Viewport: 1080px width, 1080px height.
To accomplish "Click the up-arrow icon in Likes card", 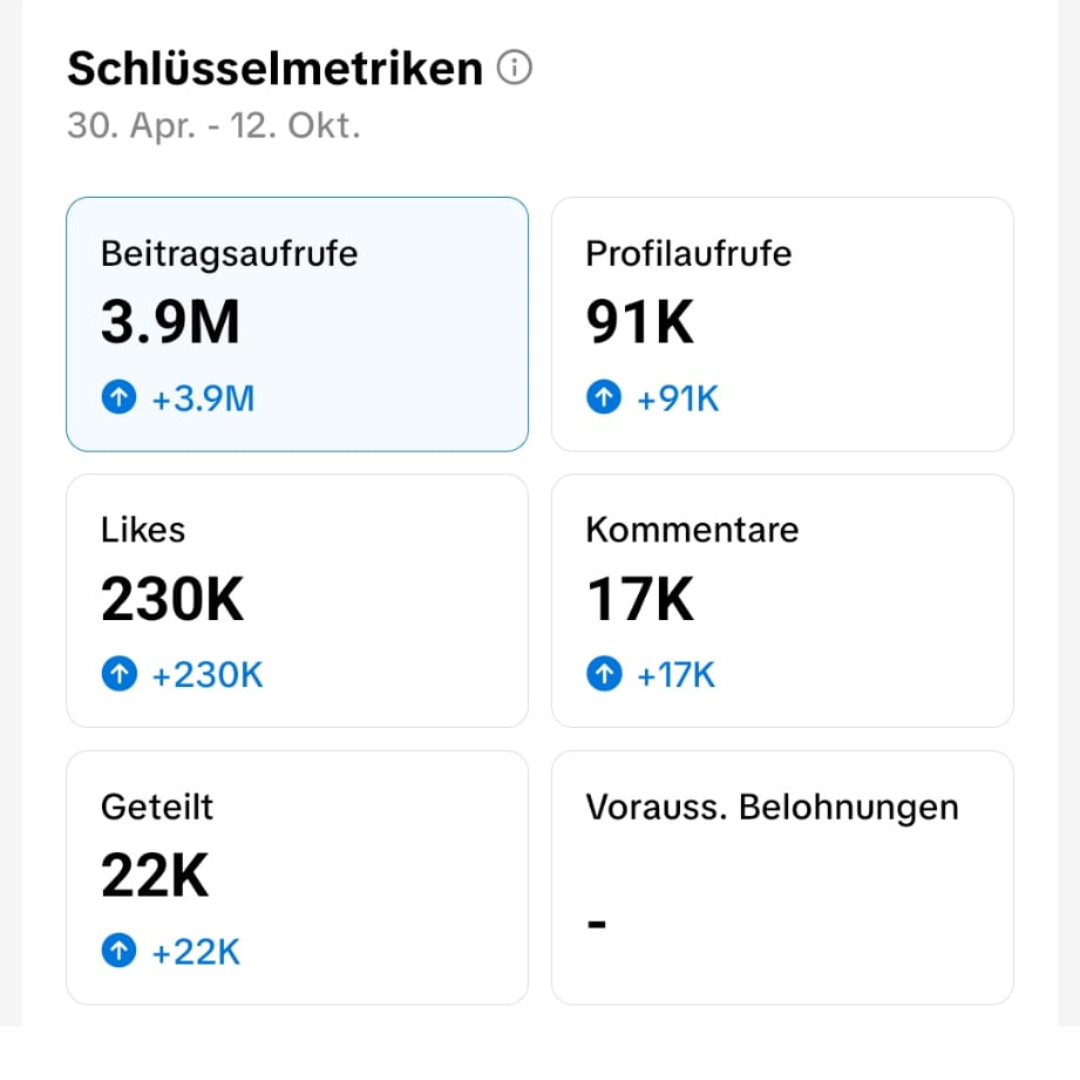I will tap(118, 676).
